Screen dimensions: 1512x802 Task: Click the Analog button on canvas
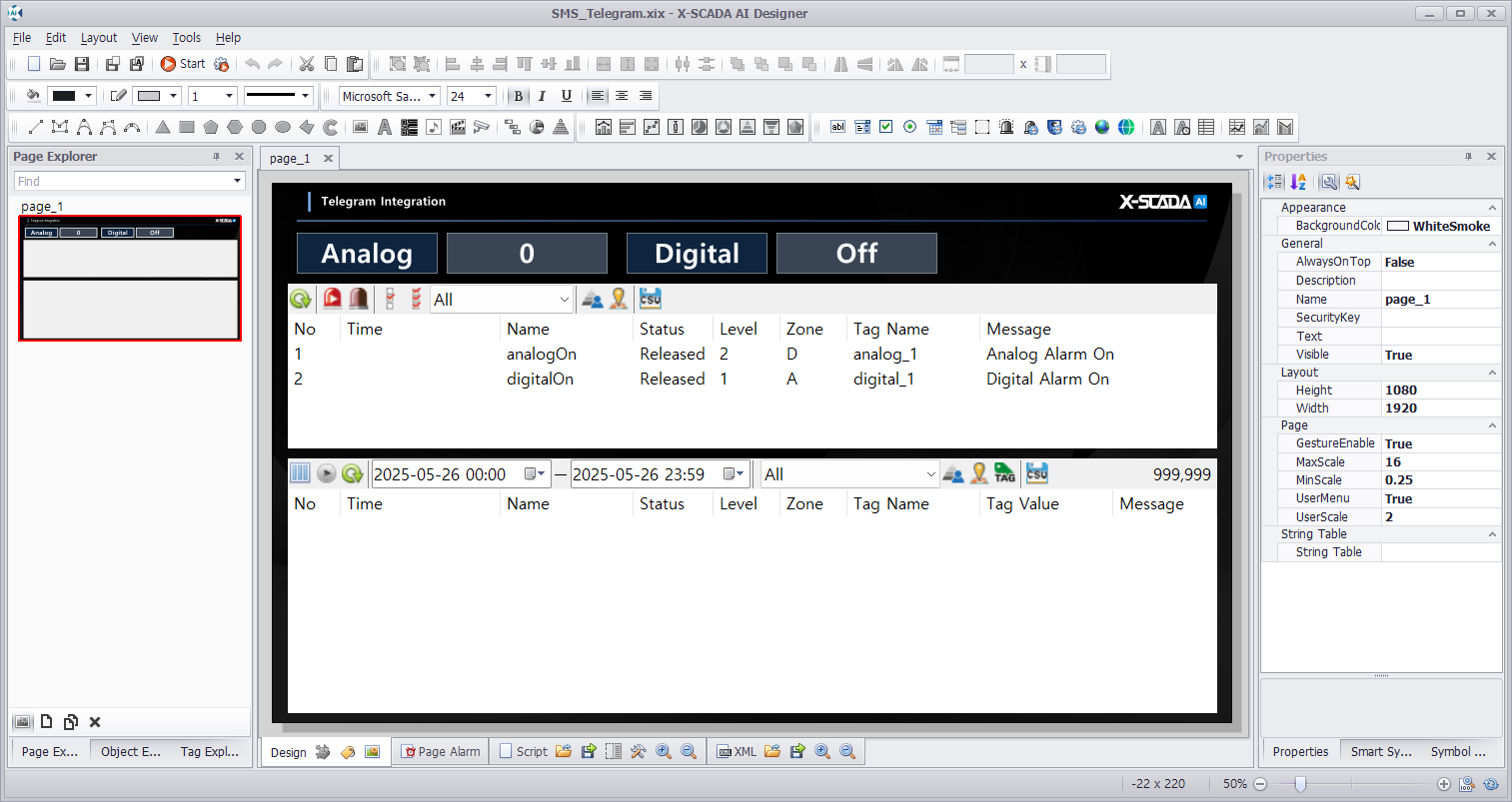[367, 254]
